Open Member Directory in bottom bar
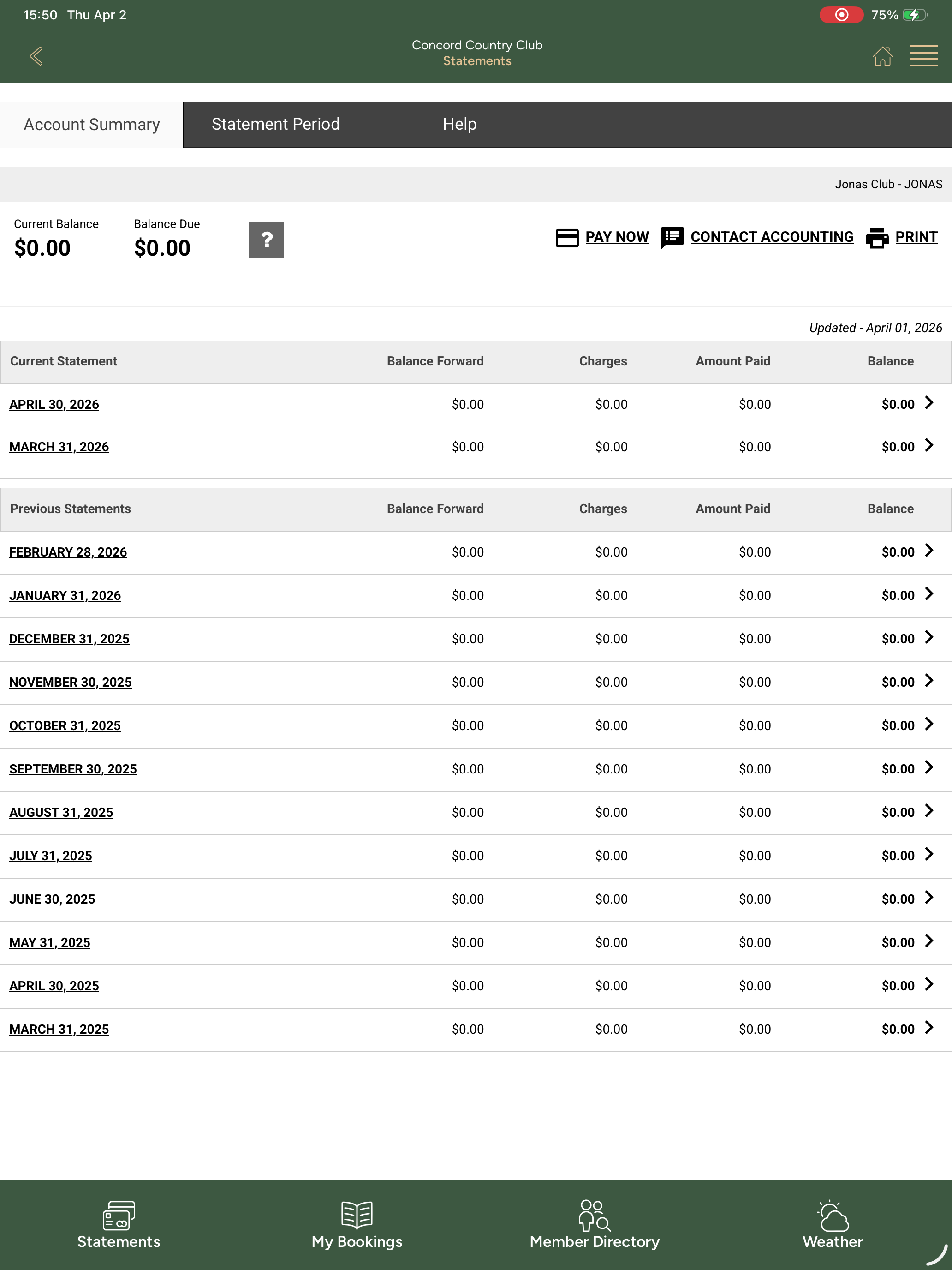Image resolution: width=952 pixels, height=1270 pixels. [x=595, y=1225]
